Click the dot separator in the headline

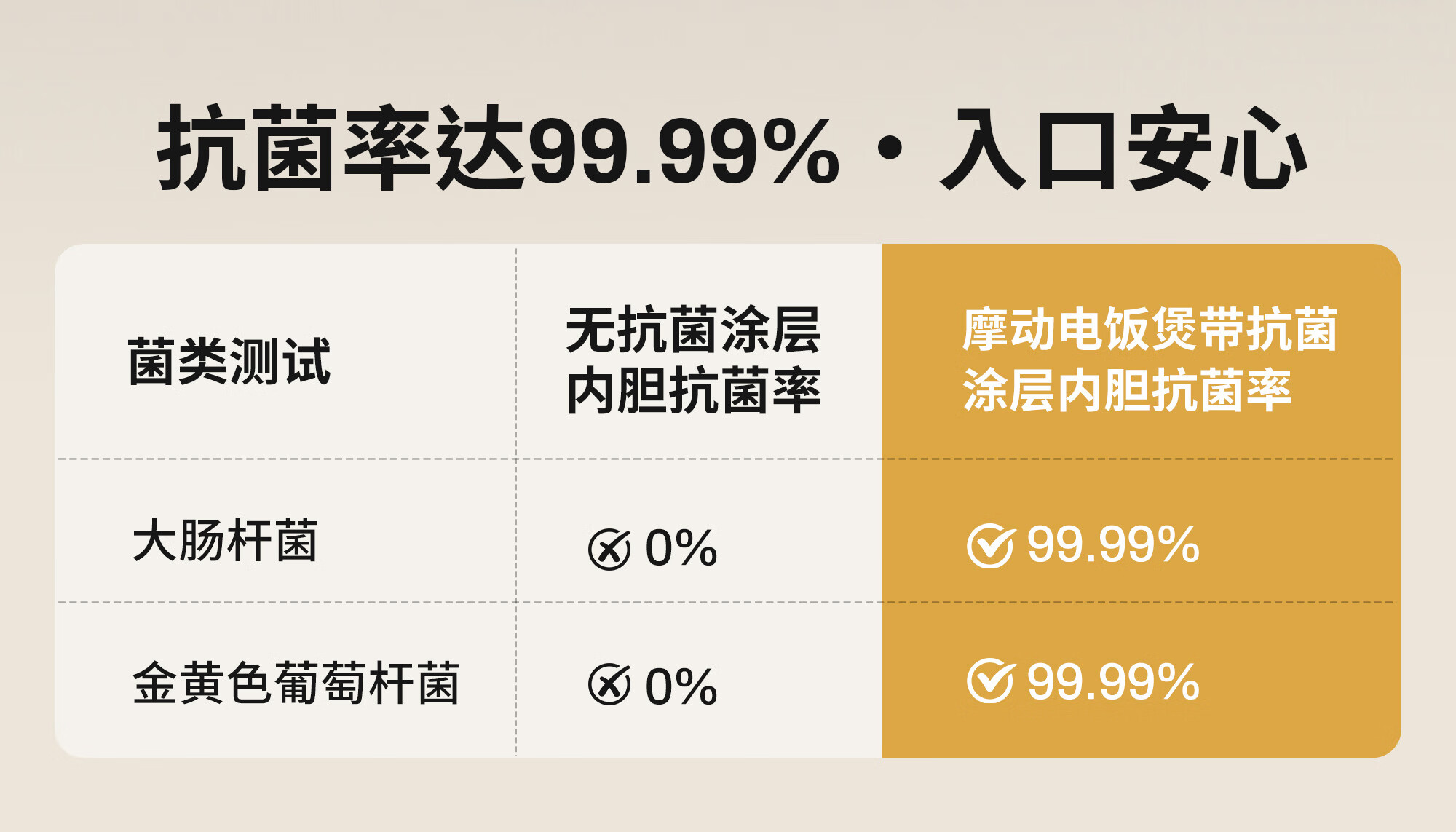[890, 149]
